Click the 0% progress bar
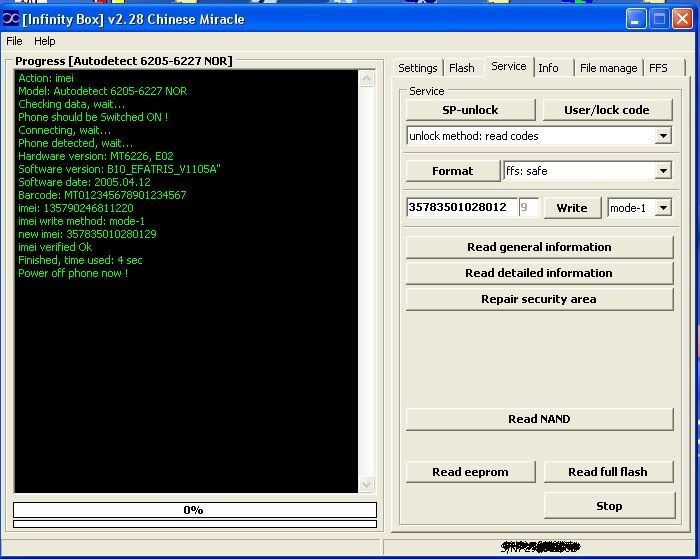 pyautogui.click(x=195, y=510)
